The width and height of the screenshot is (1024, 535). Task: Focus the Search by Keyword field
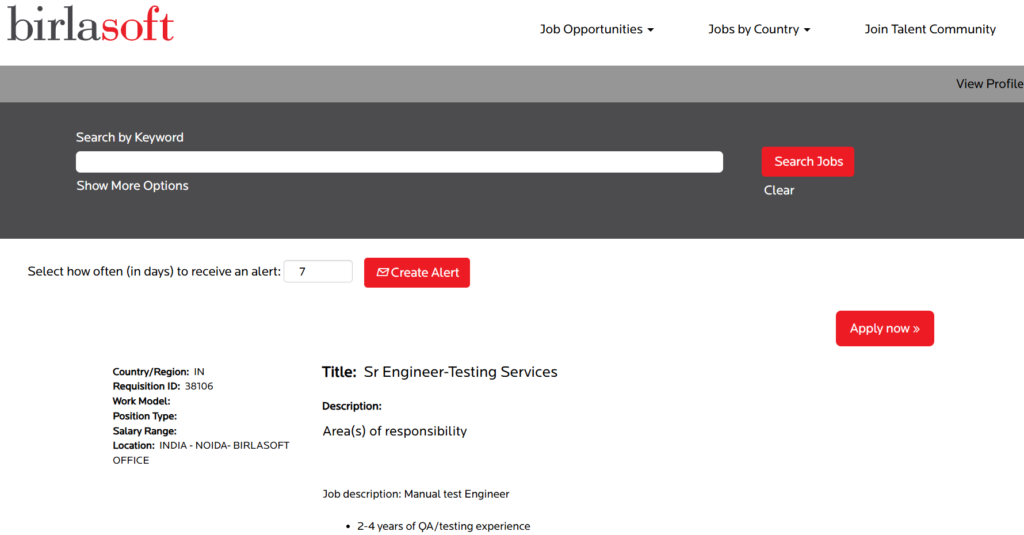point(399,162)
